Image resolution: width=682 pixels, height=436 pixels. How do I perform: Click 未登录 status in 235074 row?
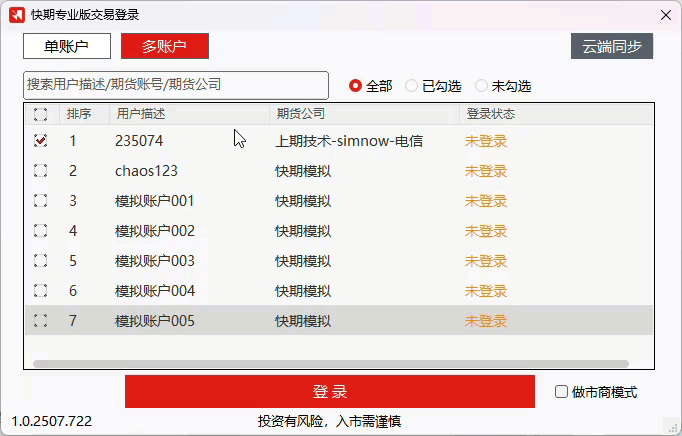tap(486, 141)
